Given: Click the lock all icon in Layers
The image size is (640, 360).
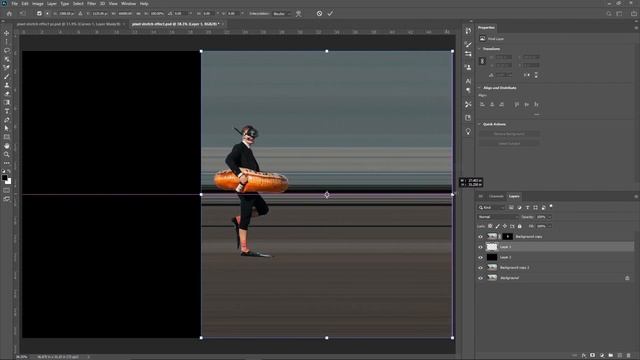Looking at the screenshot, I should point(520,226).
